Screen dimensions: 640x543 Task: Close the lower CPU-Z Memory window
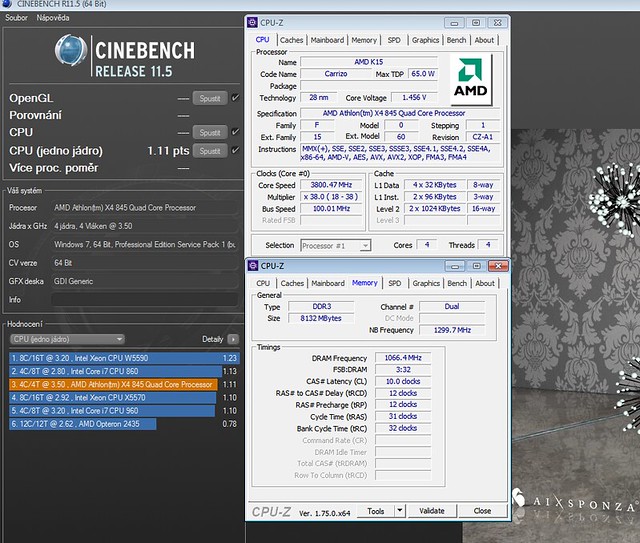[x=498, y=266]
